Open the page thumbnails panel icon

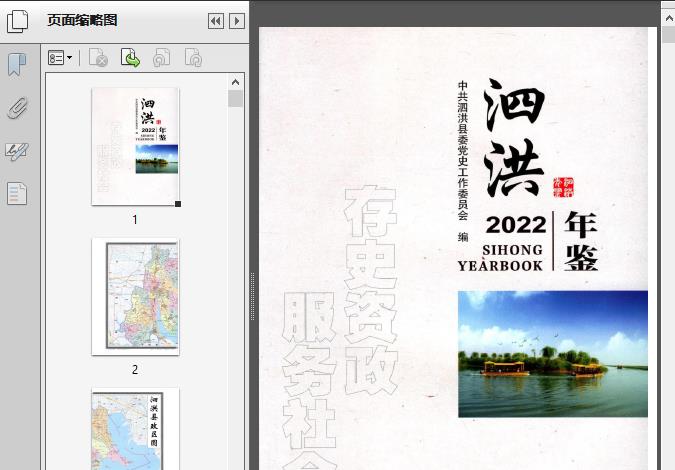[x=17, y=21]
